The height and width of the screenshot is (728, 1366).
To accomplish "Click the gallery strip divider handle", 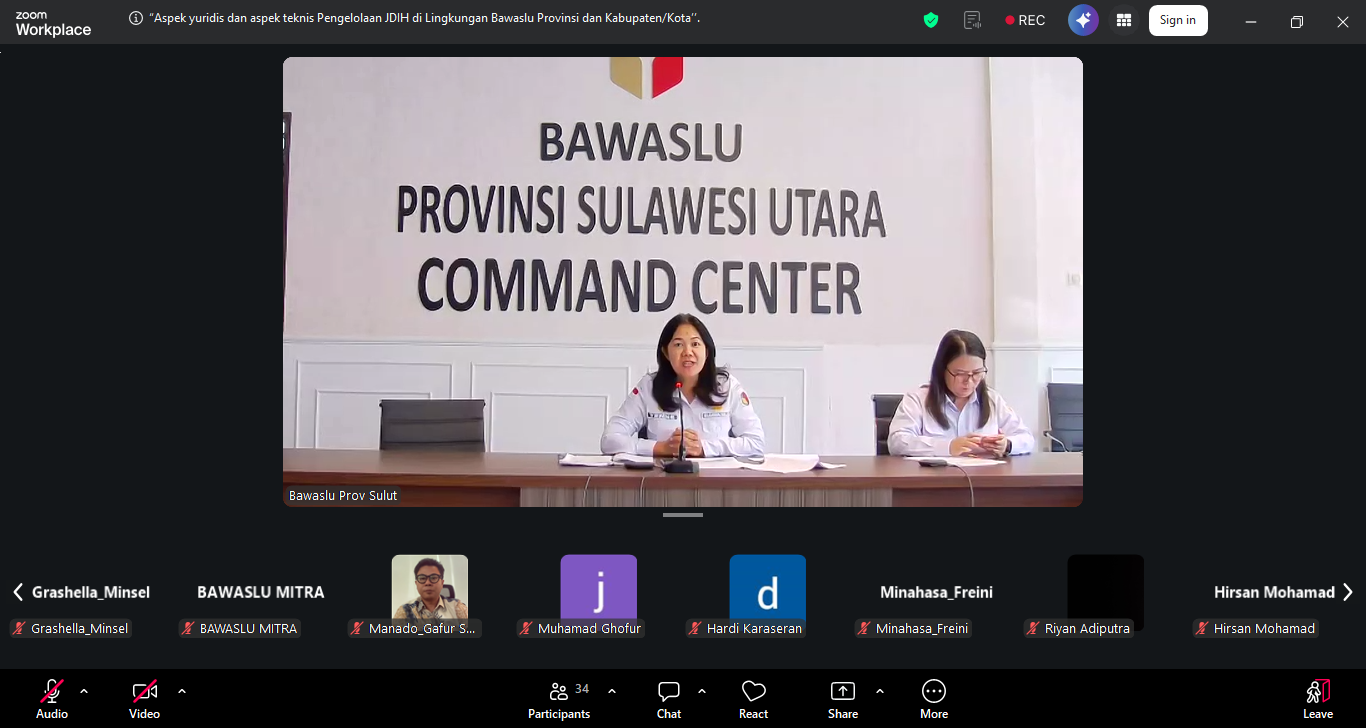I will (x=683, y=515).
